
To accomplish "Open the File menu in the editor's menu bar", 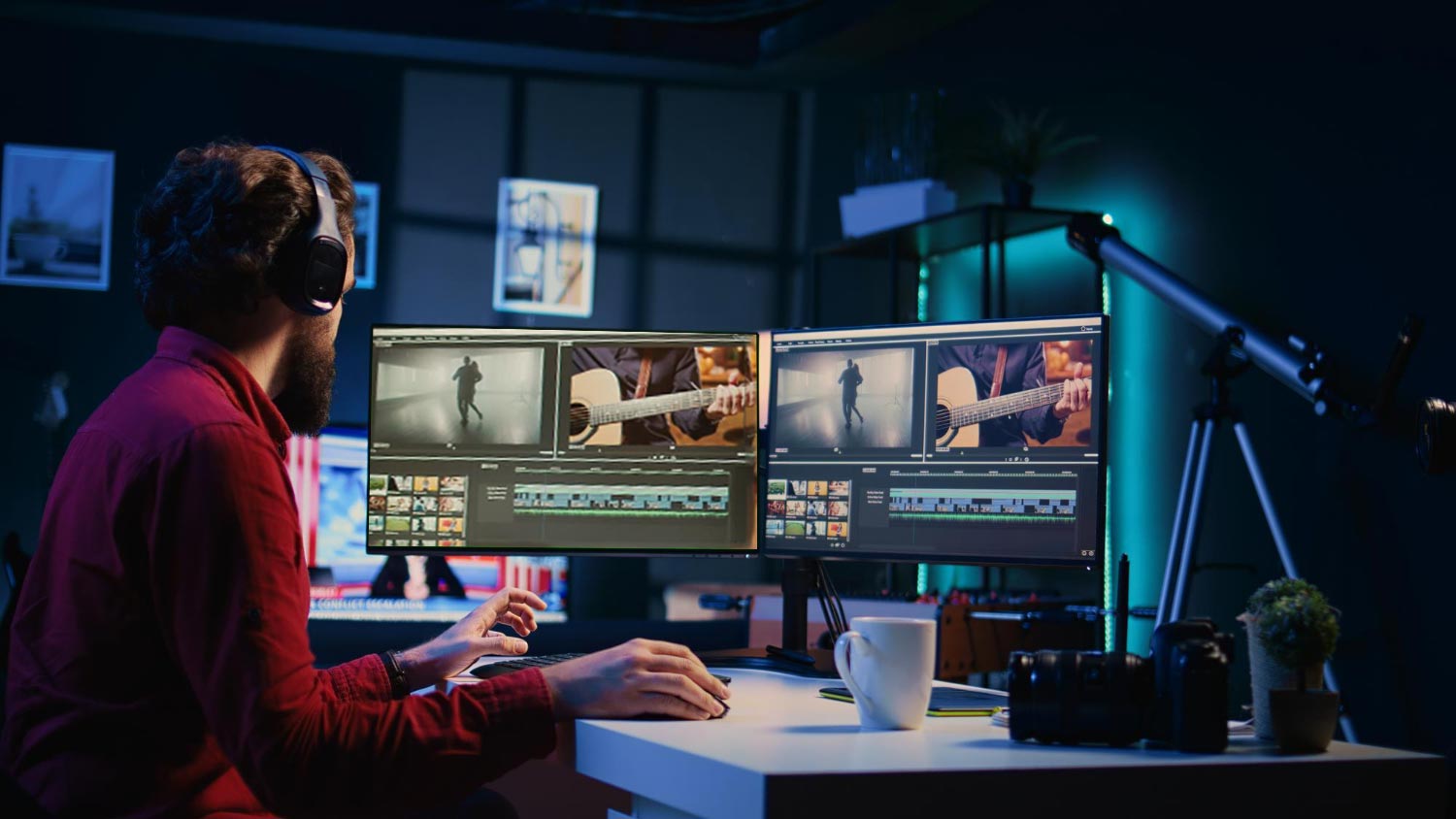I will 778,341.
